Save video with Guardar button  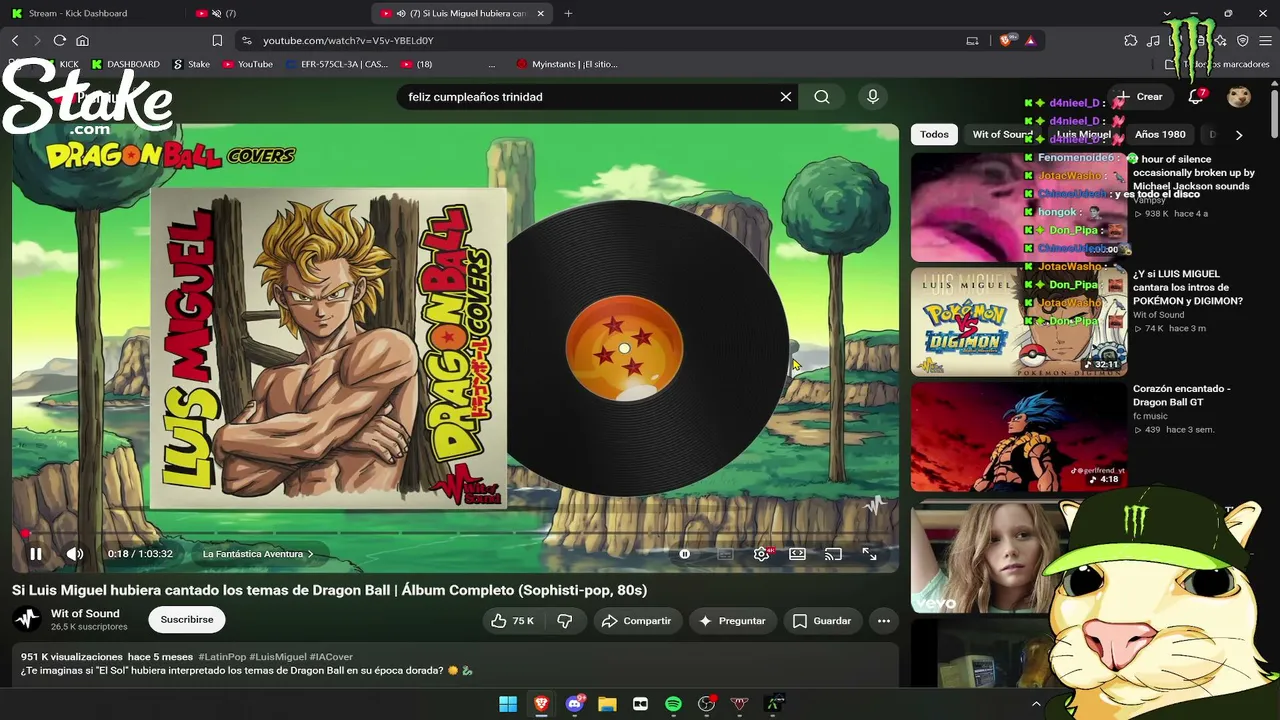(821, 621)
